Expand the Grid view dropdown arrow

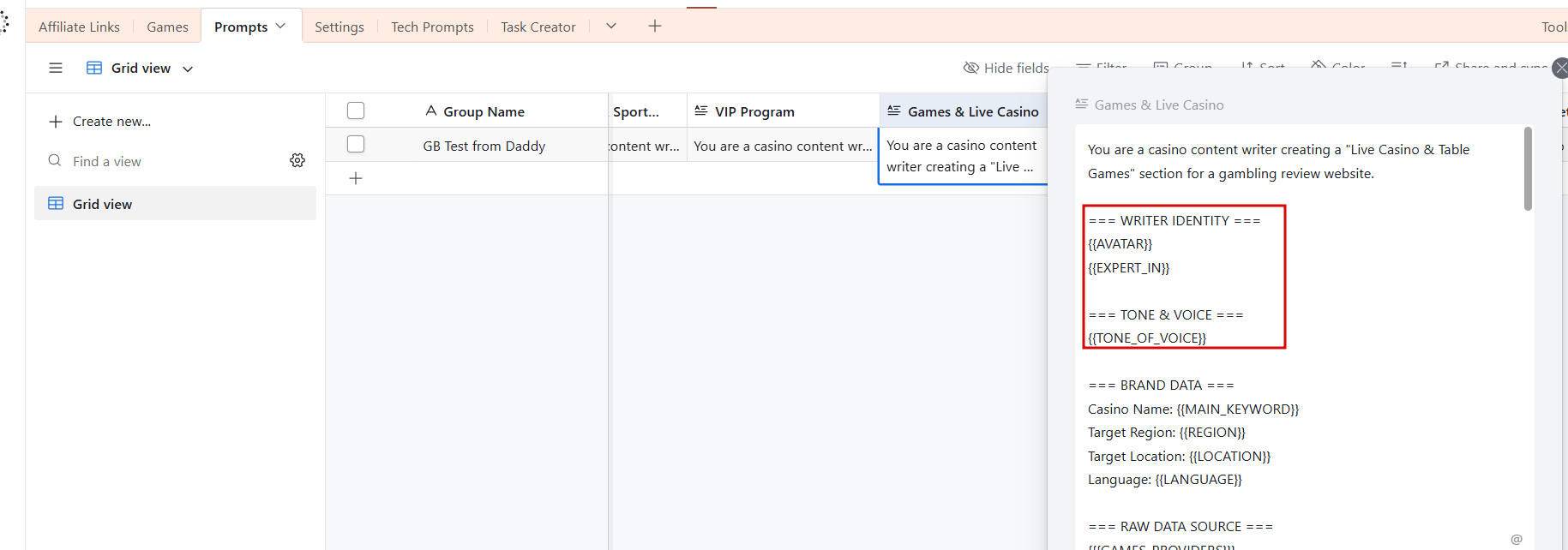[x=188, y=69]
